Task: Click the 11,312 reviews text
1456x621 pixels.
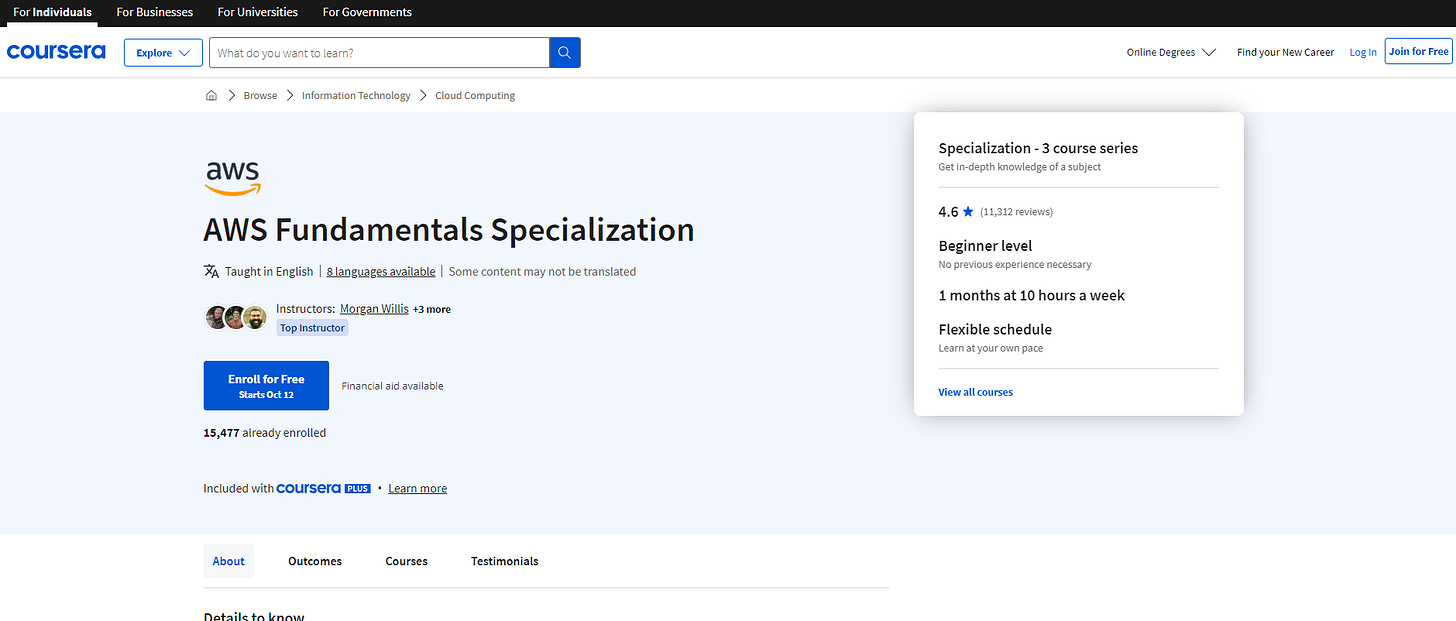Action: 1016,212
